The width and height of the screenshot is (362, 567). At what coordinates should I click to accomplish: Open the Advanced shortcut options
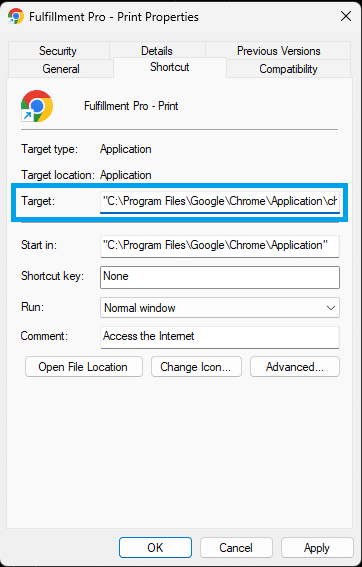click(x=295, y=367)
